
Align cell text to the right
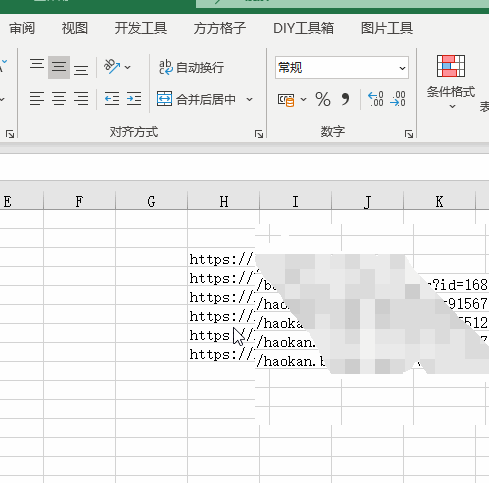(81, 99)
